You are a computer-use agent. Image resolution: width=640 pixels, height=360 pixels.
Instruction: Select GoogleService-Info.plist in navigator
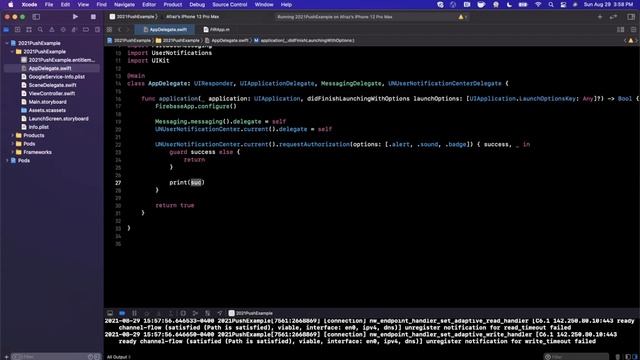(53, 77)
